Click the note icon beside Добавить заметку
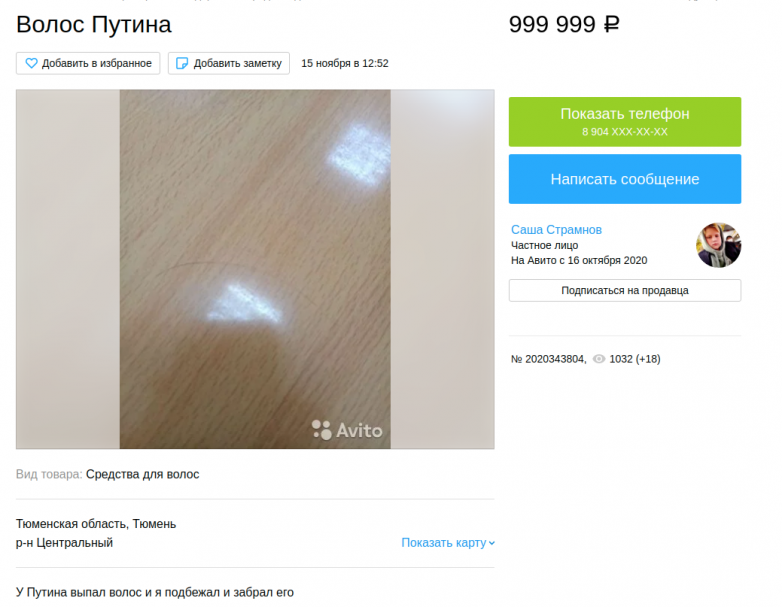The height and width of the screenshot is (607, 782). pyautogui.click(x=182, y=63)
